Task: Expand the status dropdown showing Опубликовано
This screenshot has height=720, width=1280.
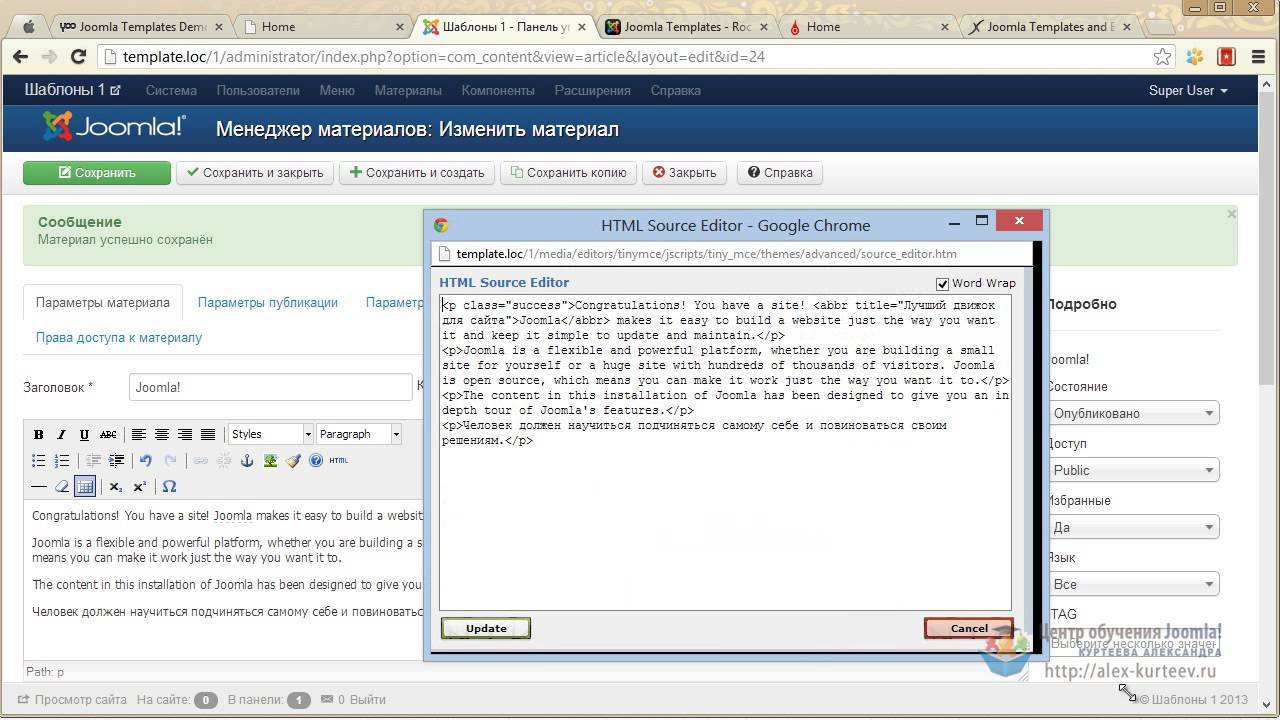Action: pos(1133,413)
